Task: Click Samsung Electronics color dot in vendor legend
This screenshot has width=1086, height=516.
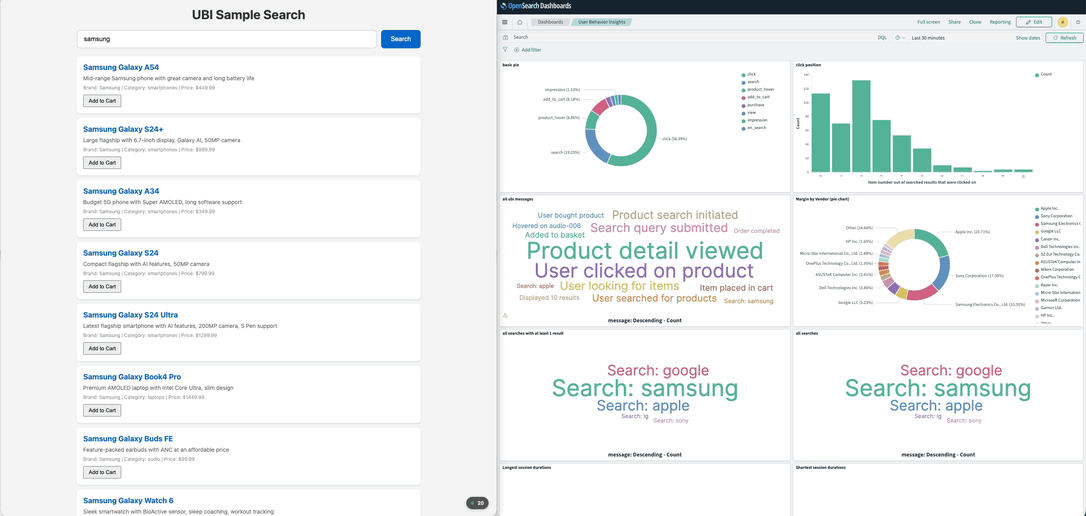Action: tap(1036, 224)
